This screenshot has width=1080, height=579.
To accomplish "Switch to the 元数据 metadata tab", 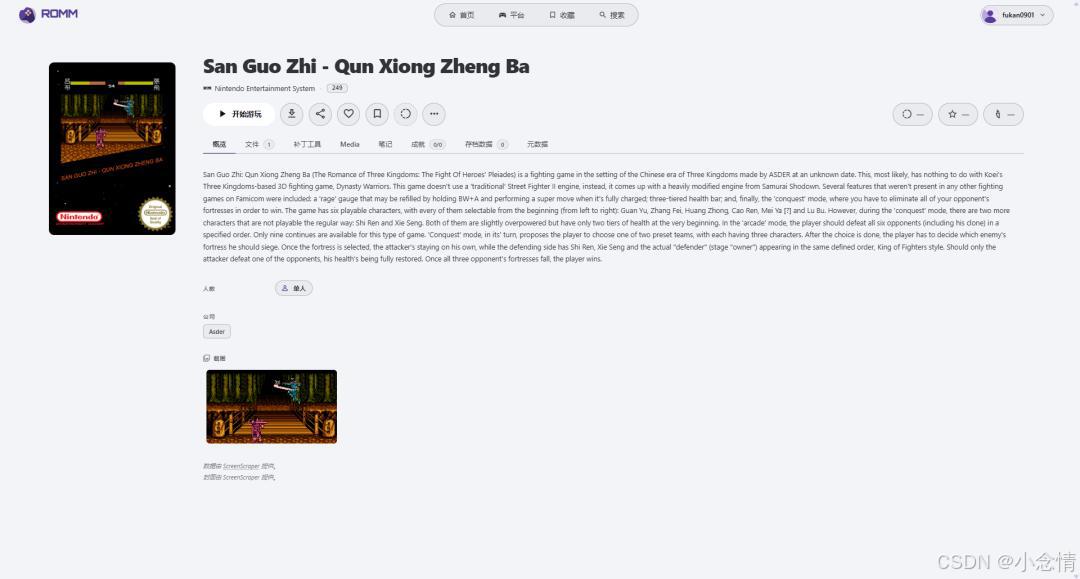I will click(x=537, y=145).
